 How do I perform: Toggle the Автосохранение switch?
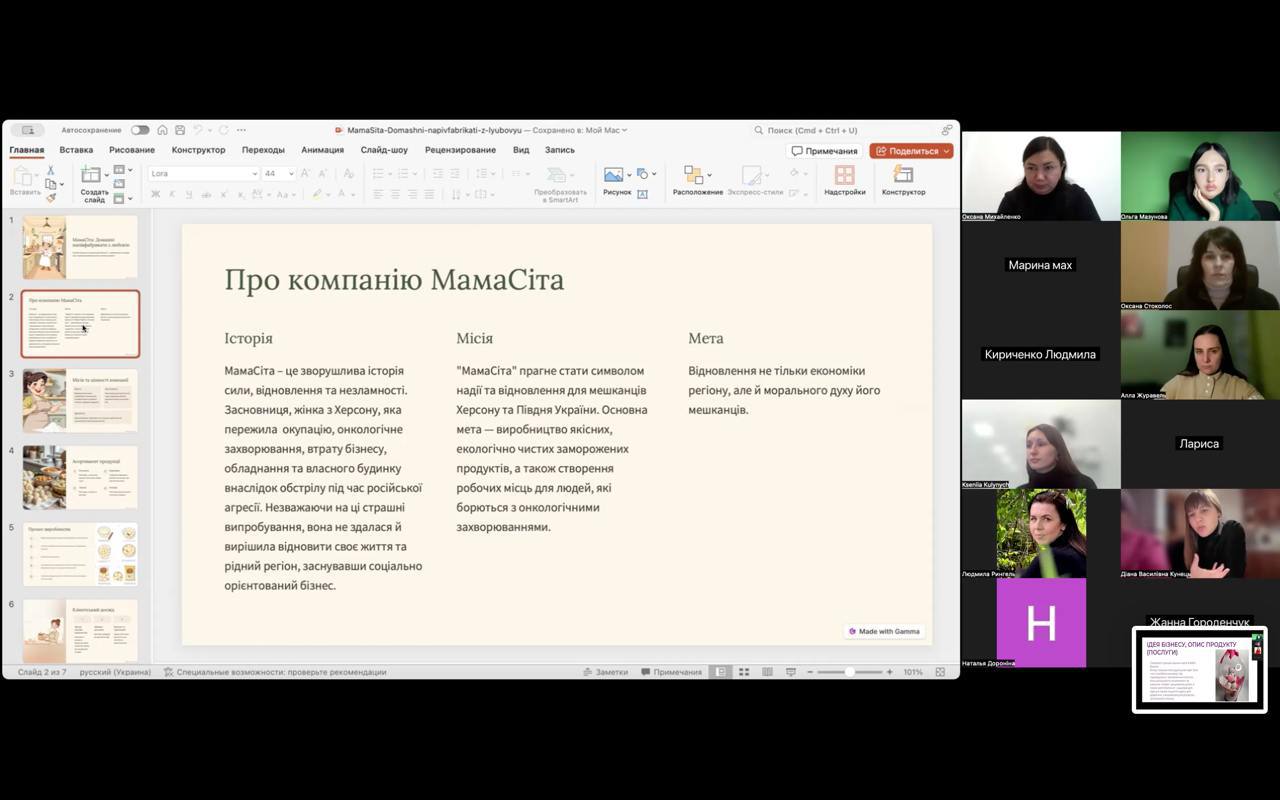[140, 130]
